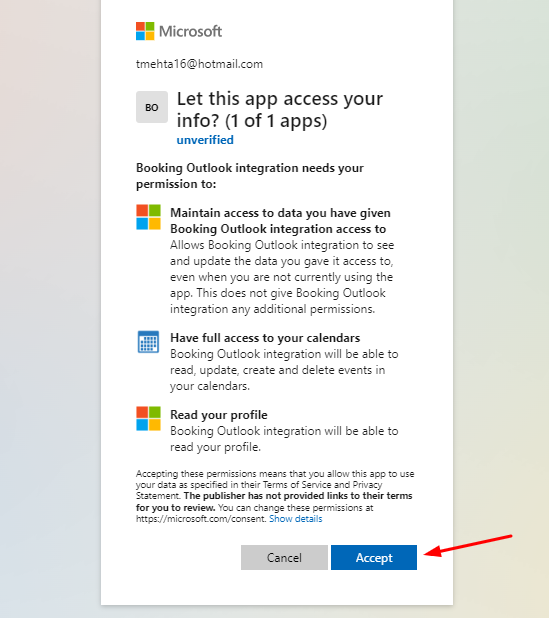The height and width of the screenshot is (618, 549).
Task: Click 'Have full access to your calendars' heading
Action: 265,338
